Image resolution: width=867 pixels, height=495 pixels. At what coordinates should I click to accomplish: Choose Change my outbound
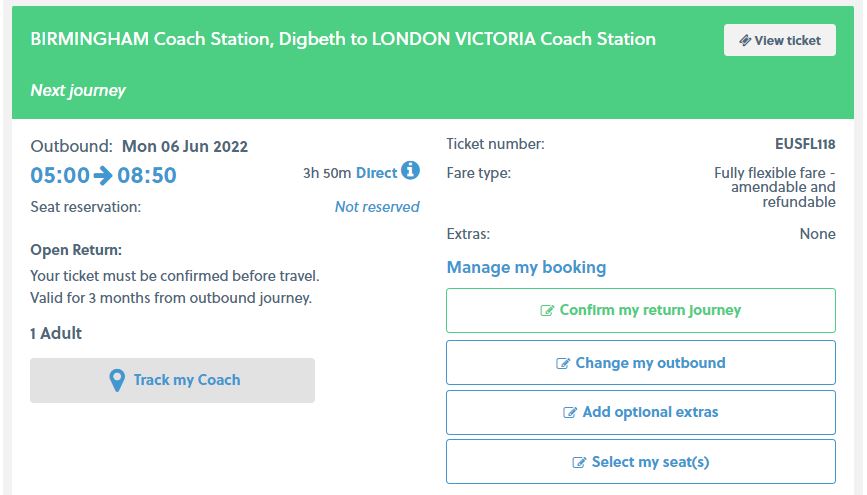(x=641, y=363)
